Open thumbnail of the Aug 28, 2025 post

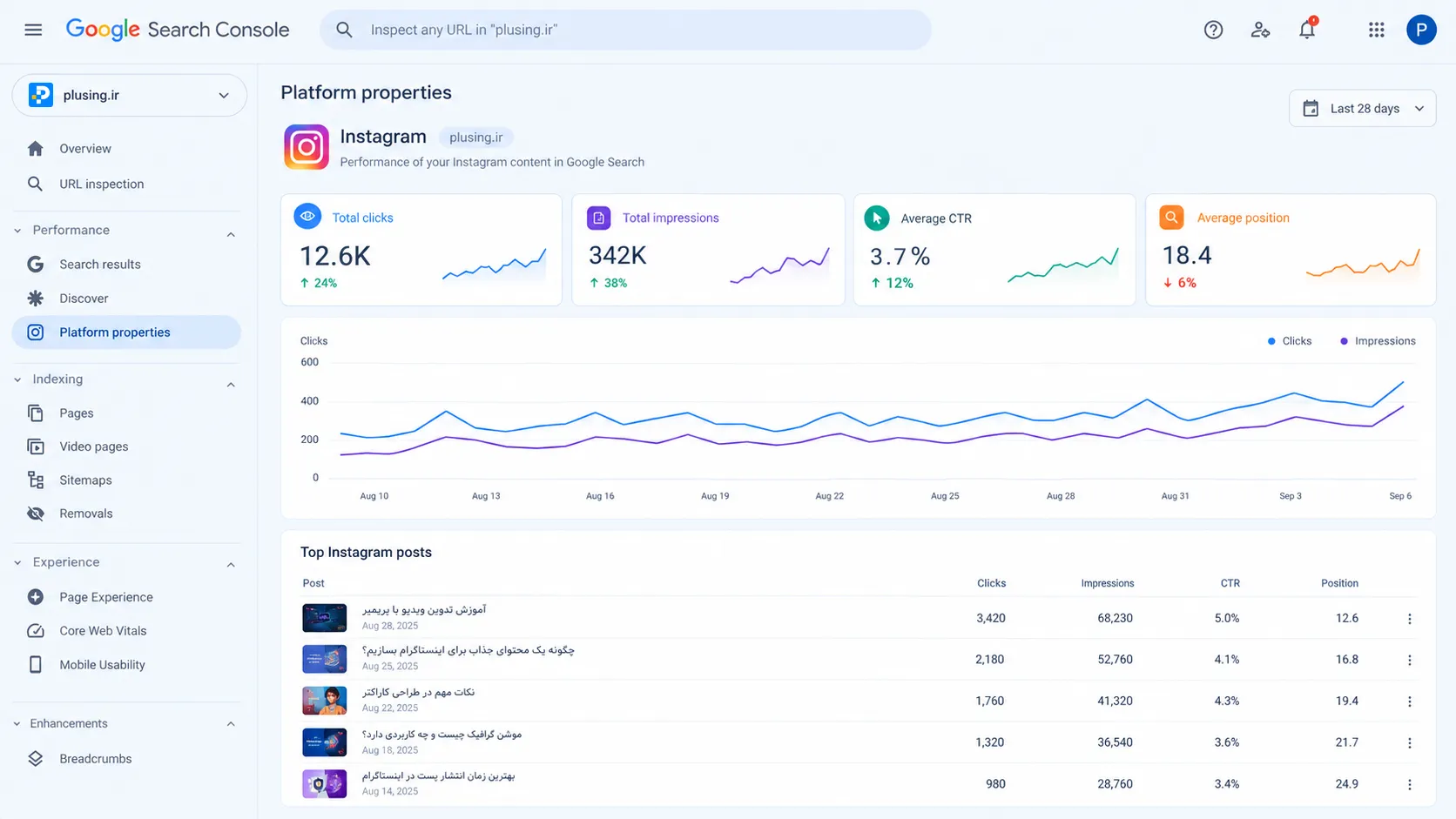coord(324,618)
